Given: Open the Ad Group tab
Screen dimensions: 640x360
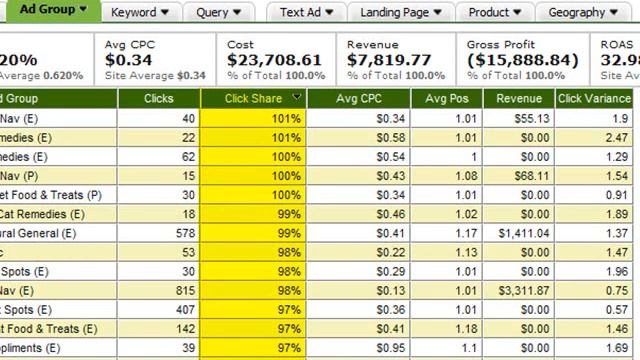Looking at the screenshot, I should coord(53,10).
